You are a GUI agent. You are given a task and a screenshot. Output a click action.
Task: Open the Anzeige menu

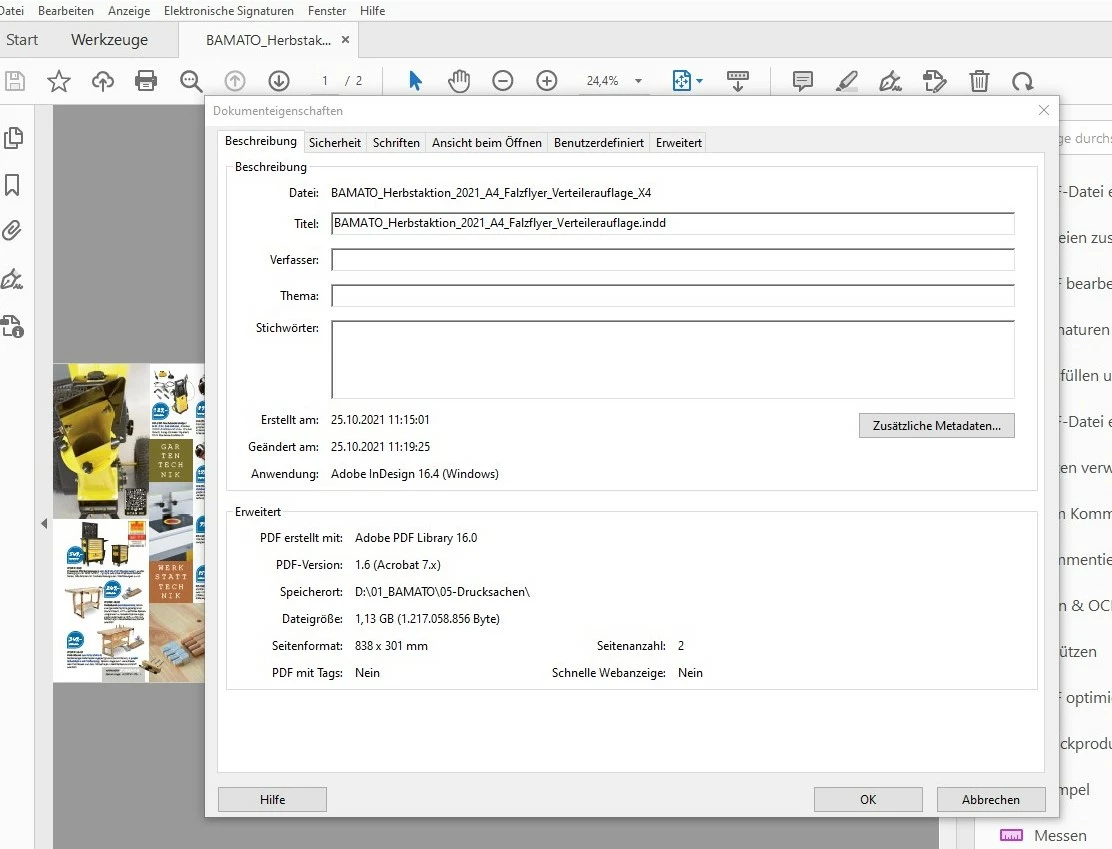click(x=129, y=11)
